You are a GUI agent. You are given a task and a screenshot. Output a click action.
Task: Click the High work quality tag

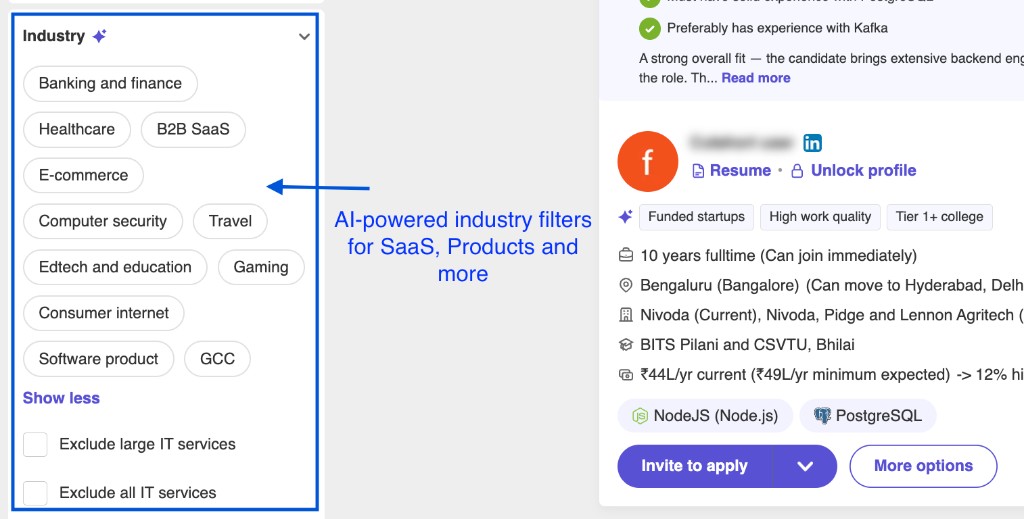(x=820, y=217)
